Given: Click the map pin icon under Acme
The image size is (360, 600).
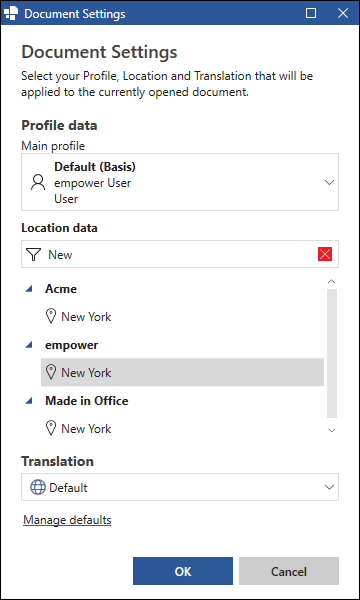Looking at the screenshot, I should pyautogui.click(x=51, y=317).
